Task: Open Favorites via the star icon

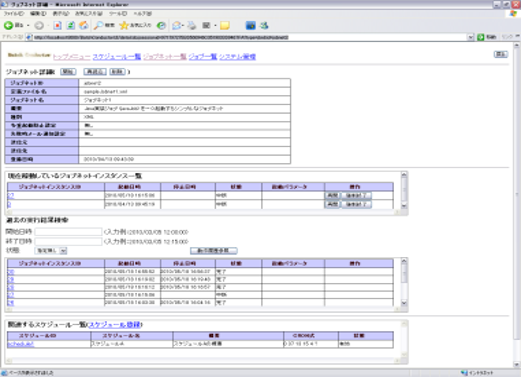Action: (124, 25)
